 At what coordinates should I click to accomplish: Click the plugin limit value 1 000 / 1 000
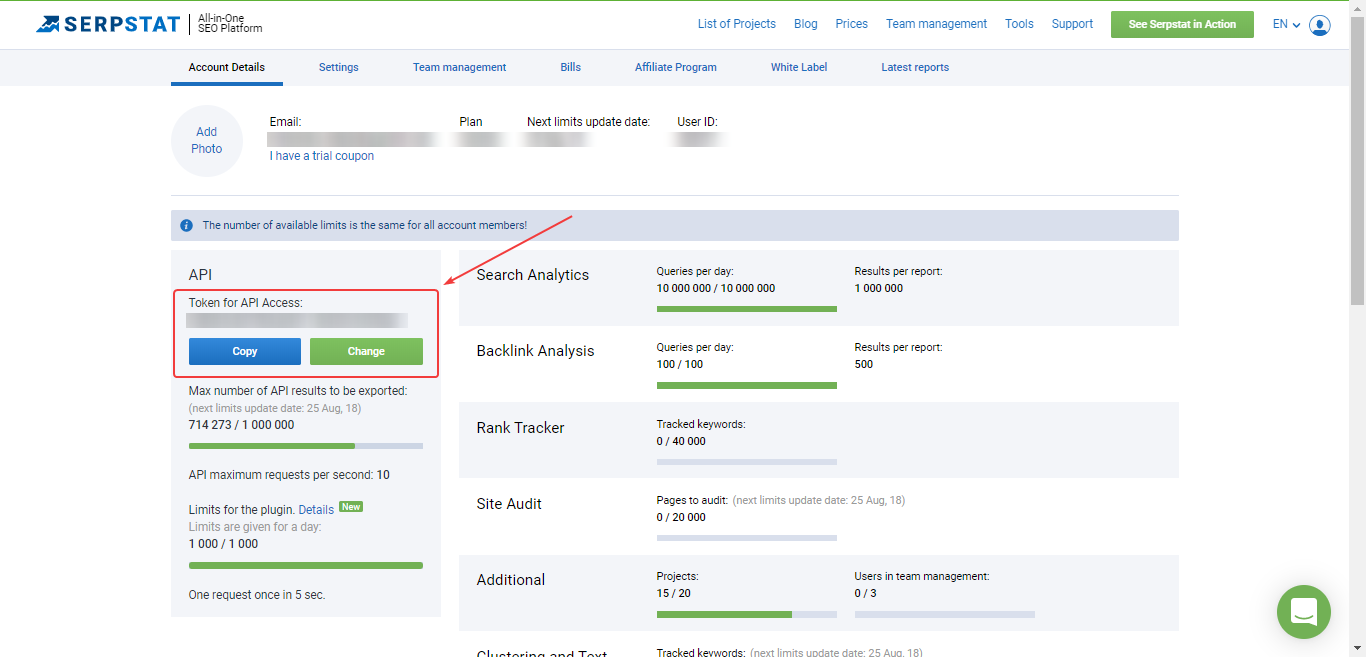(224, 544)
